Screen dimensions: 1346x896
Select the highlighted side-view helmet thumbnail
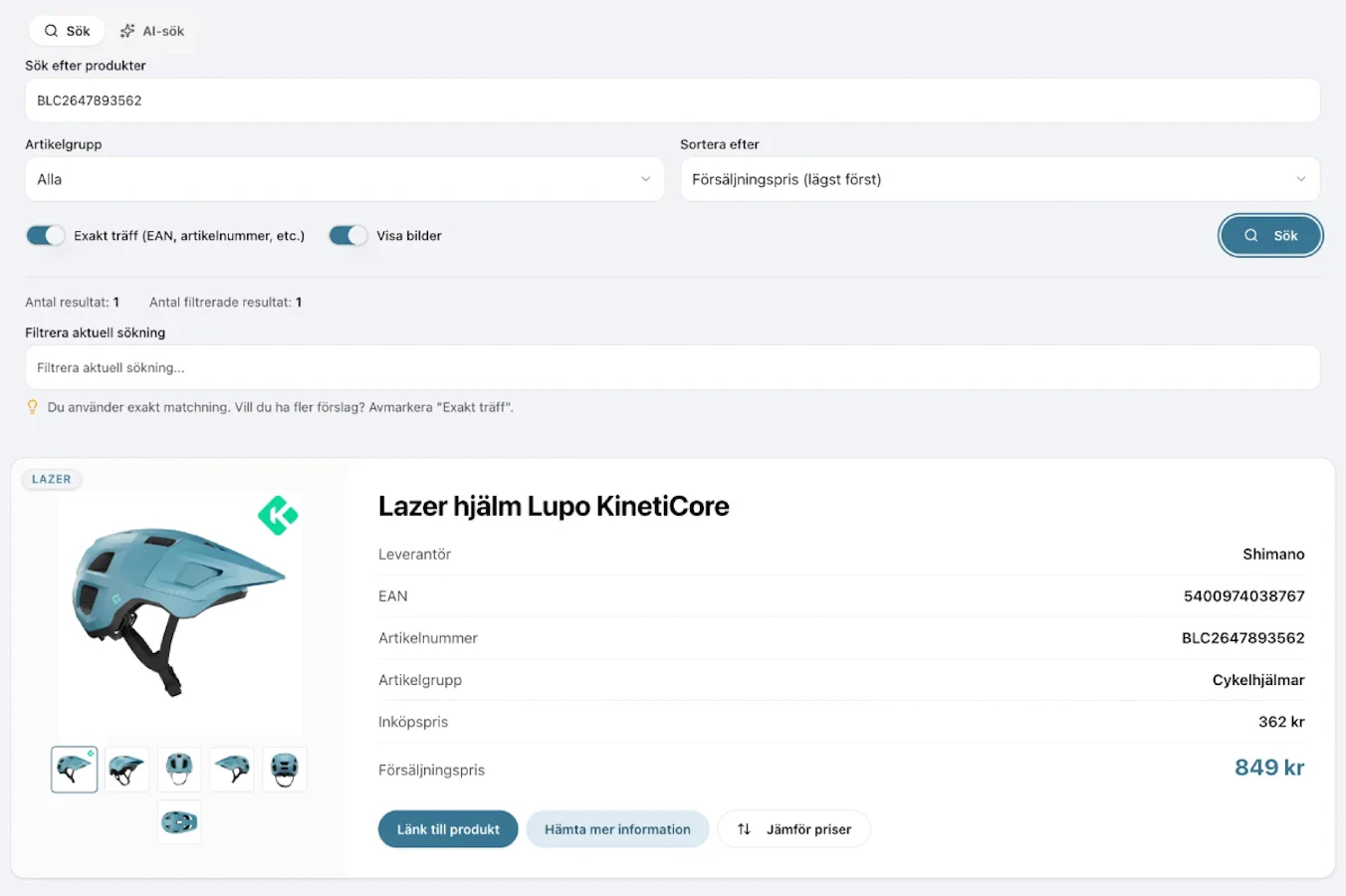75,770
